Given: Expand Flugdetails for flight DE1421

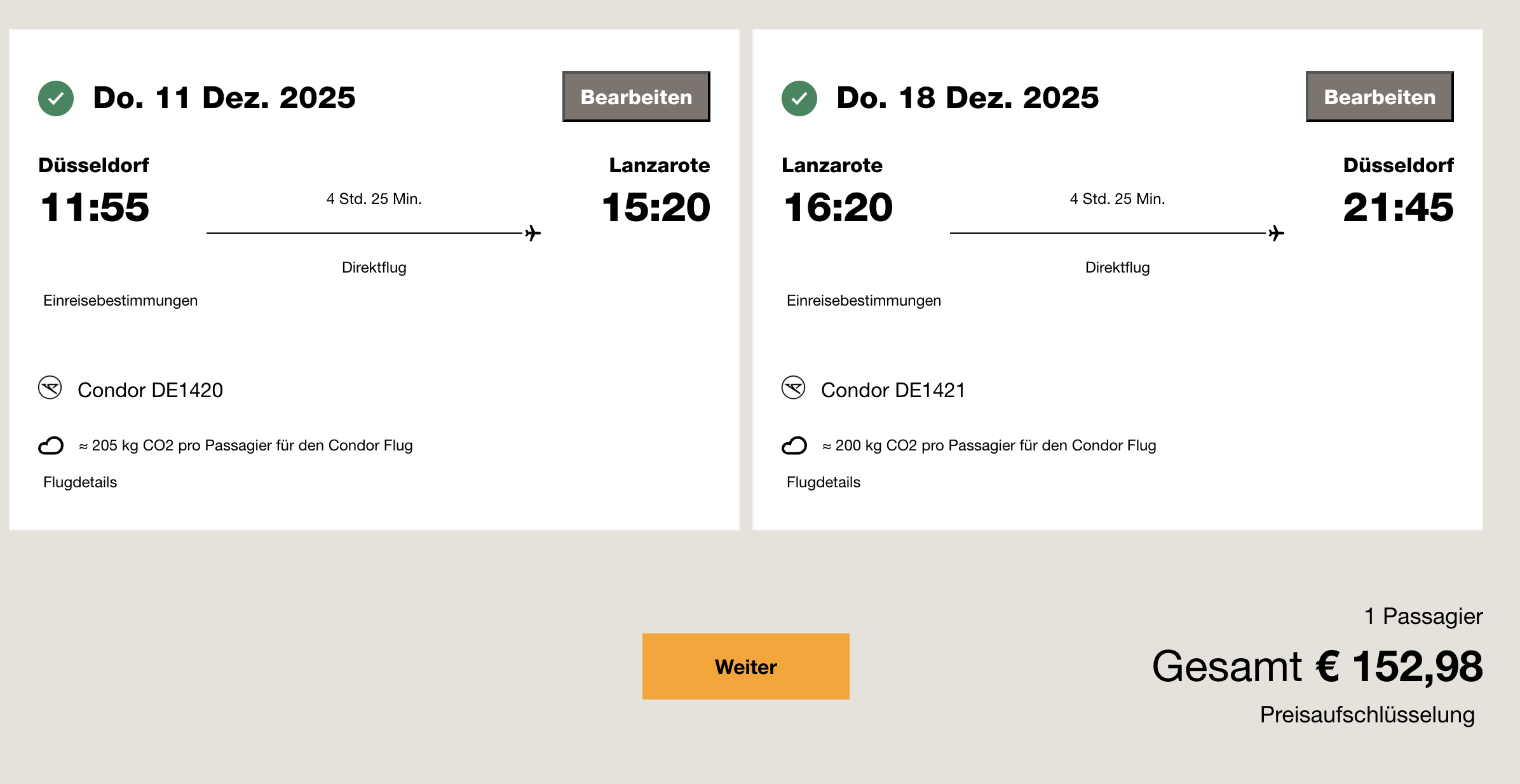Looking at the screenshot, I should 824,482.
